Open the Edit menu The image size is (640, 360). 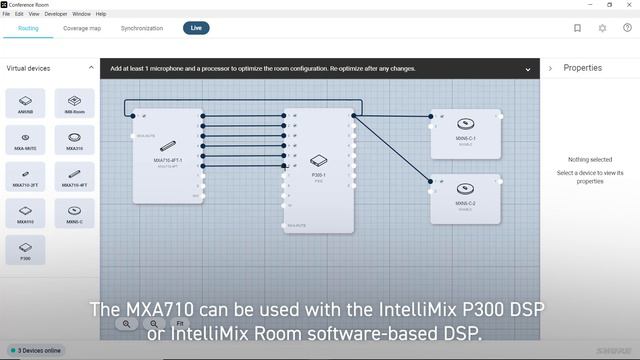click(19, 14)
